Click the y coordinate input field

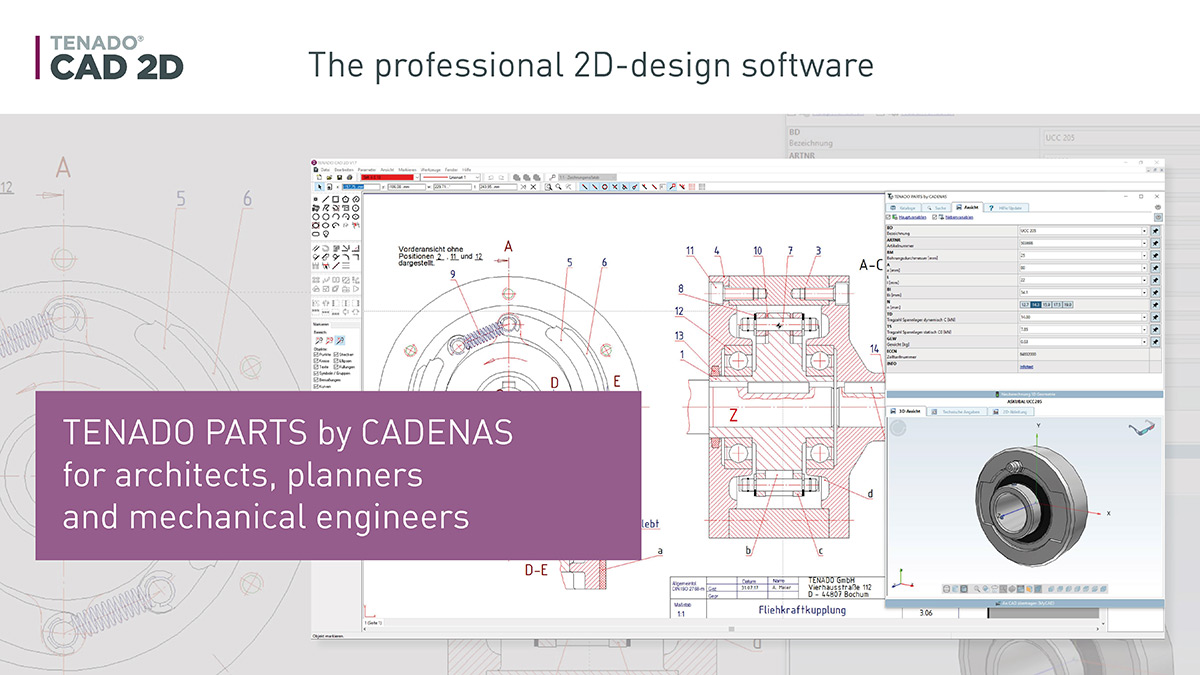[406, 187]
